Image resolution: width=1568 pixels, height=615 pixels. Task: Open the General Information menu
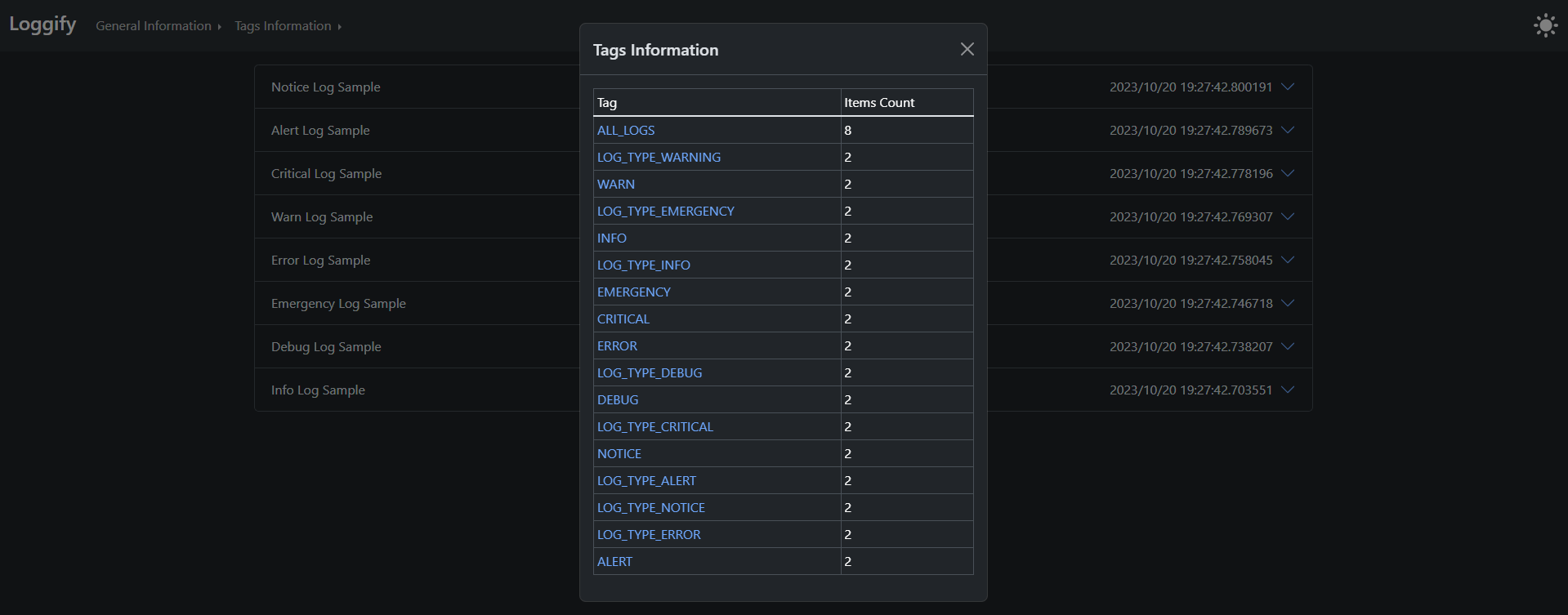[158, 26]
